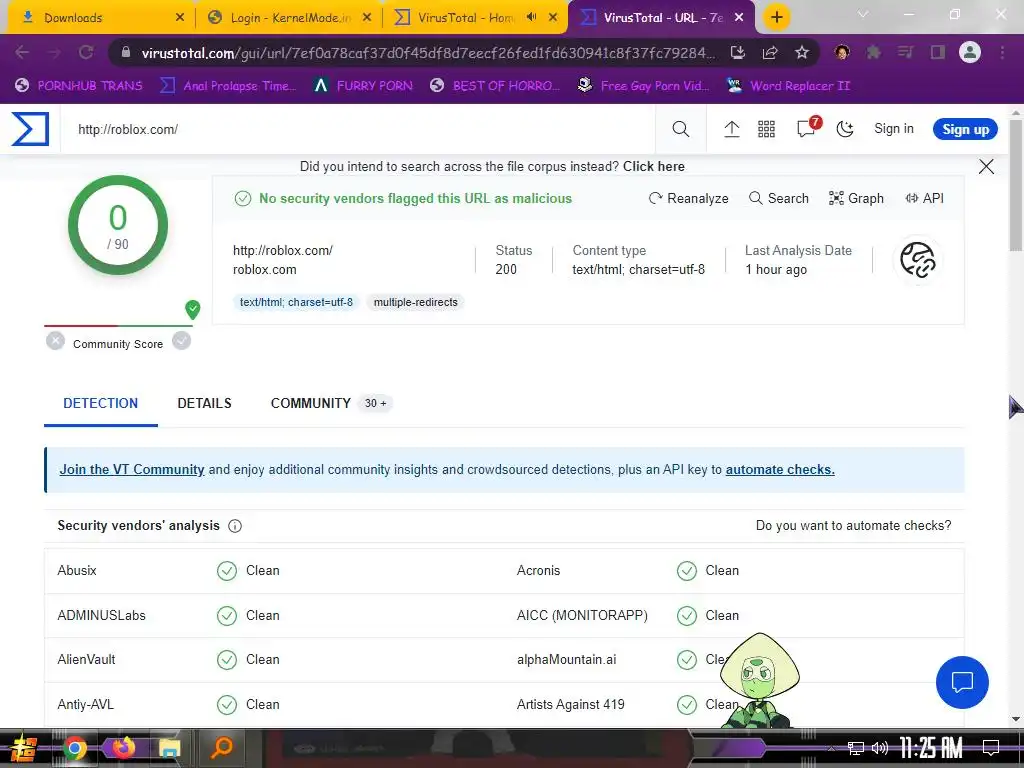
Task: Click the community score marker pin
Action: tap(193, 310)
